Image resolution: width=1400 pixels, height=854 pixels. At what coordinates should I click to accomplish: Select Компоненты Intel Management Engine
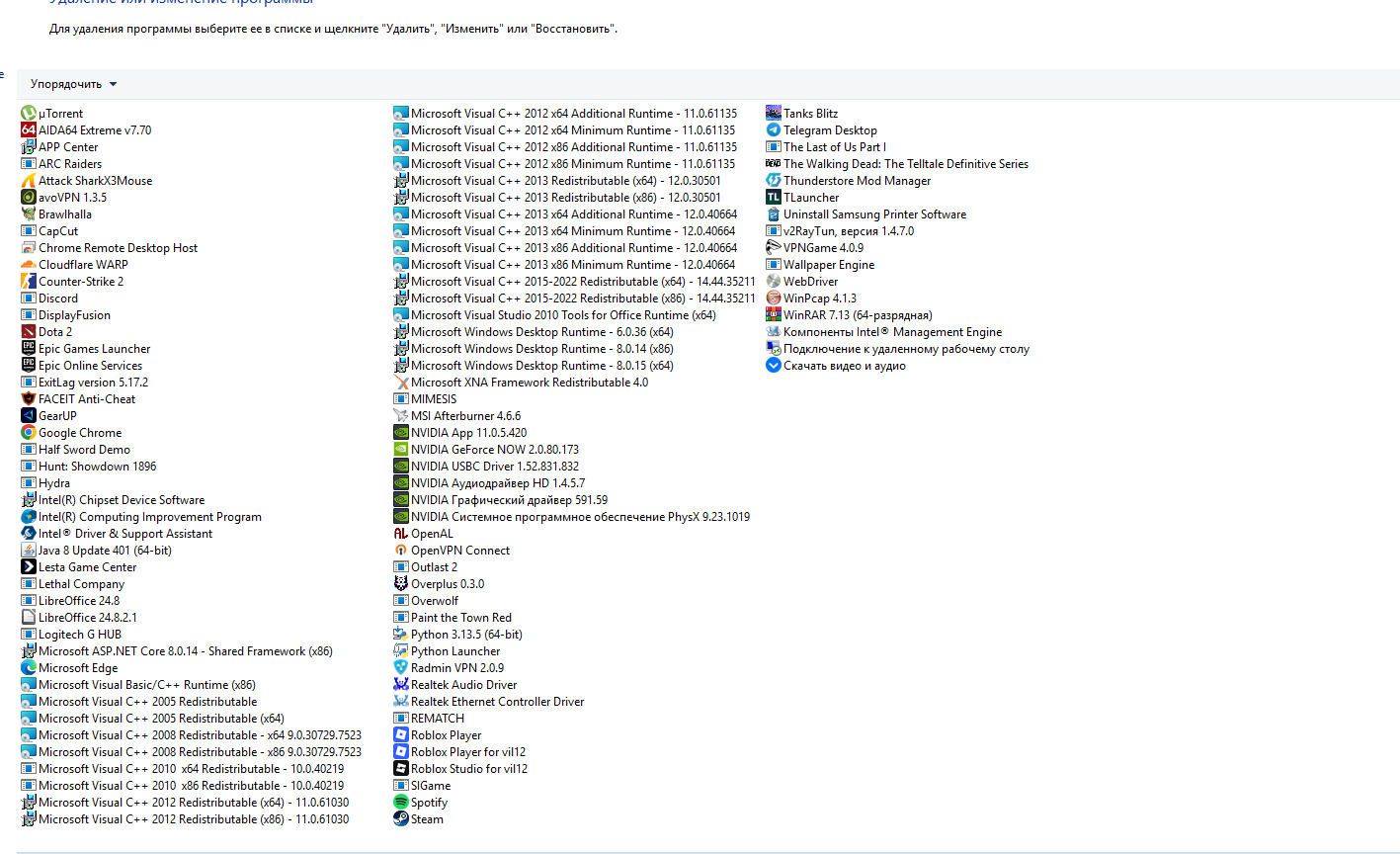point(884,332)
